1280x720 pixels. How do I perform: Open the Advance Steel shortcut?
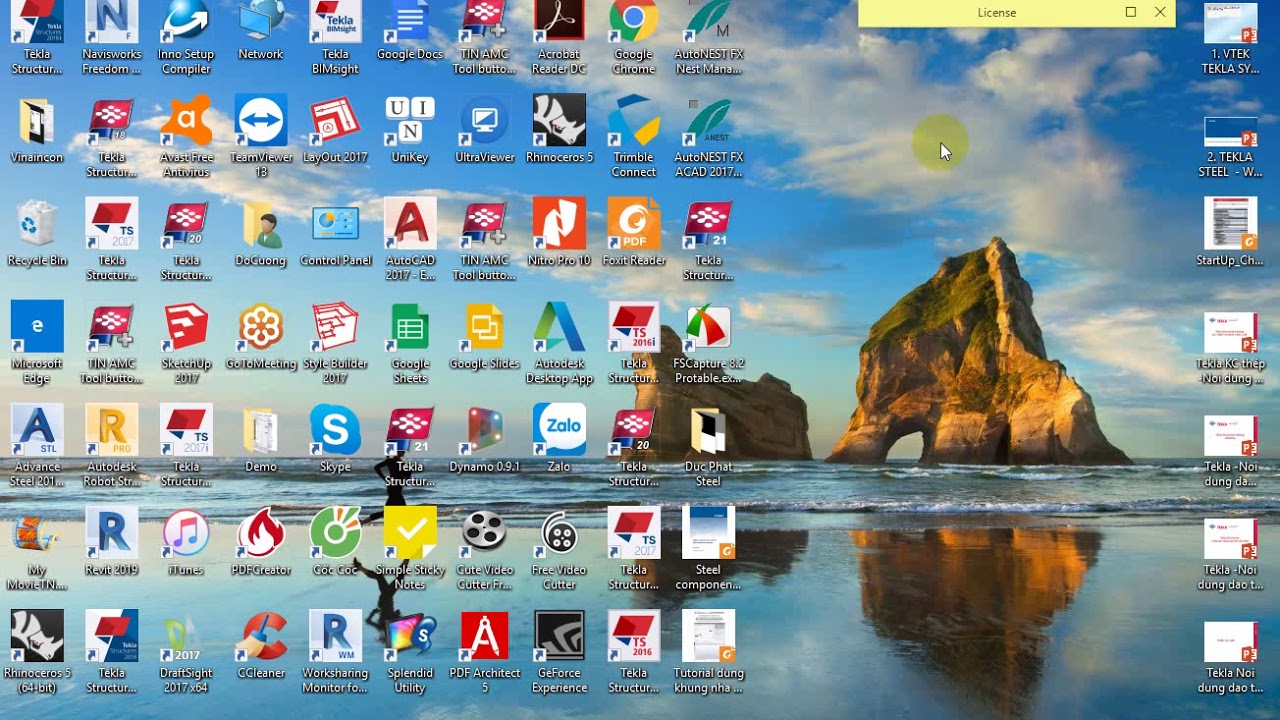(37, 446)
